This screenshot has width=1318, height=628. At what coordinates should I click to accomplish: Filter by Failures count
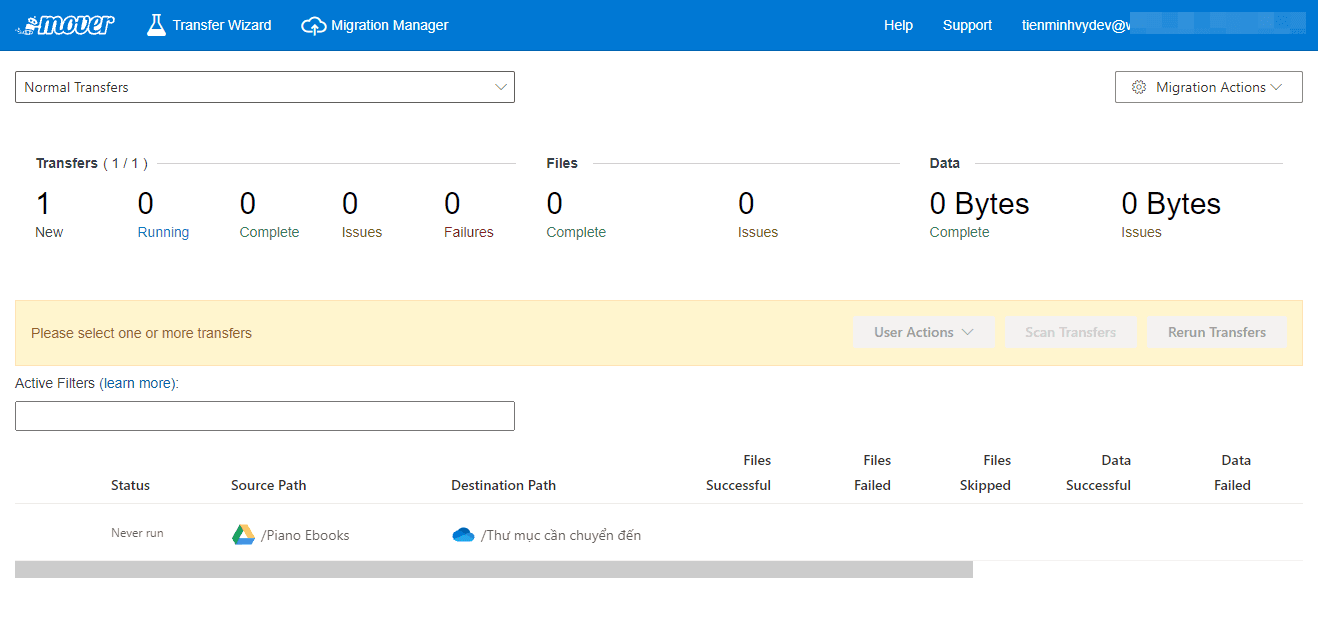[x=469, y=232]
